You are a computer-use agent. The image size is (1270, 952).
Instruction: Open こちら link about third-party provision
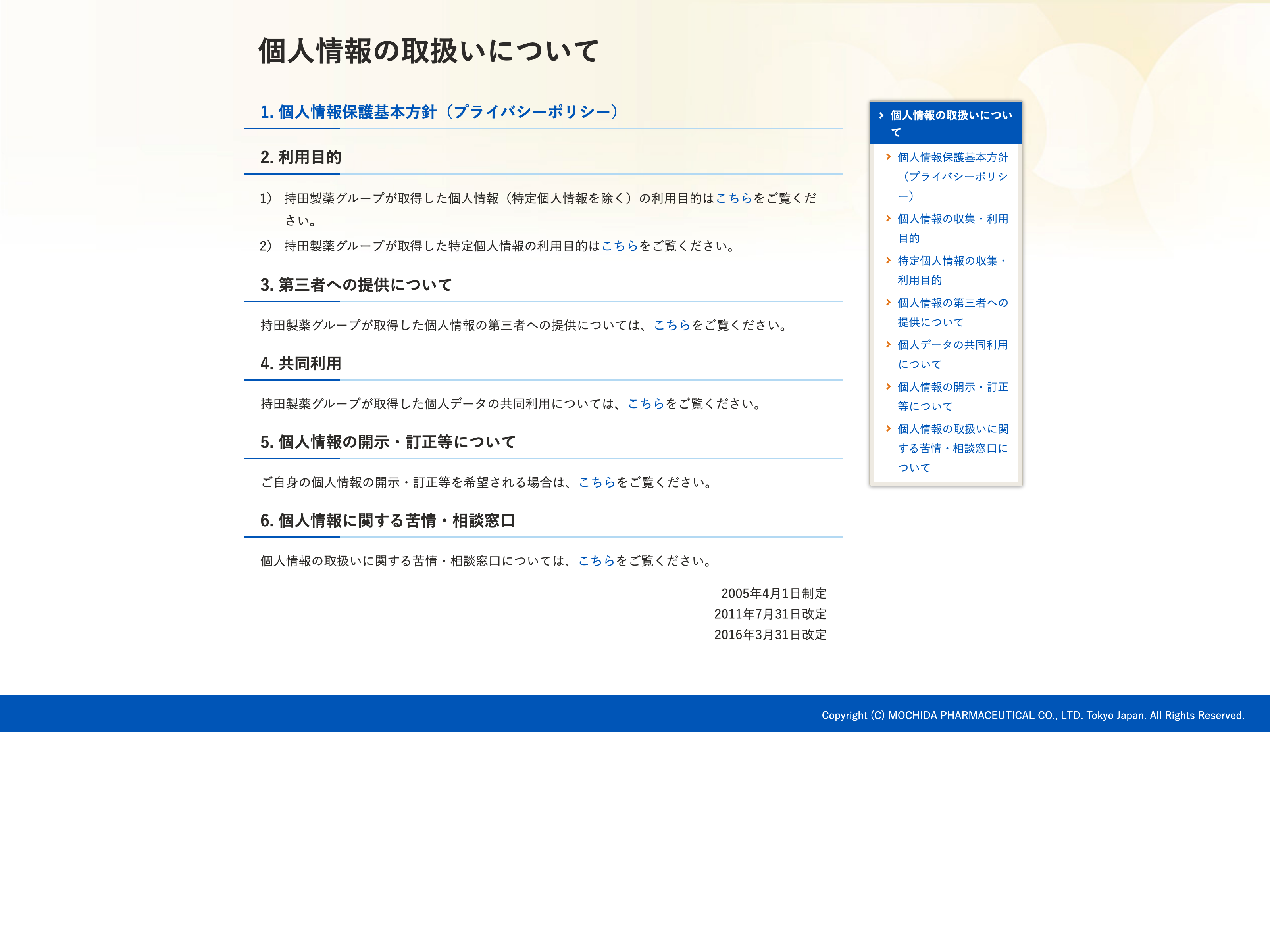(x=672, y=325)
